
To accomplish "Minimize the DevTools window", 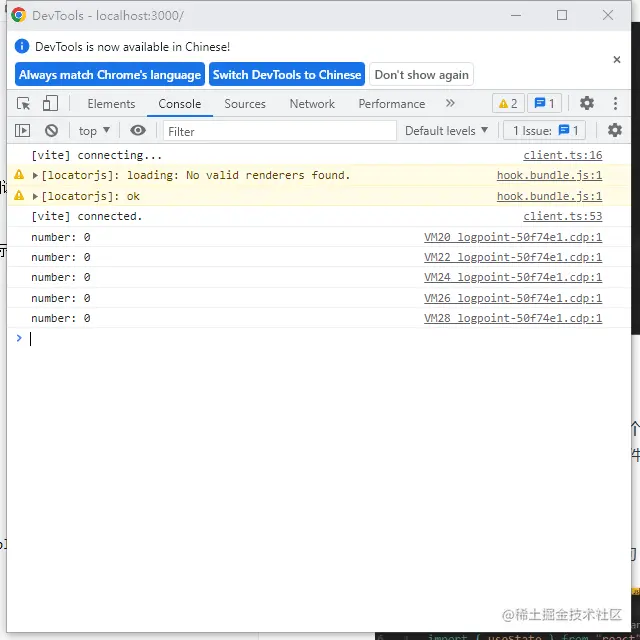I will coord(516,15).
